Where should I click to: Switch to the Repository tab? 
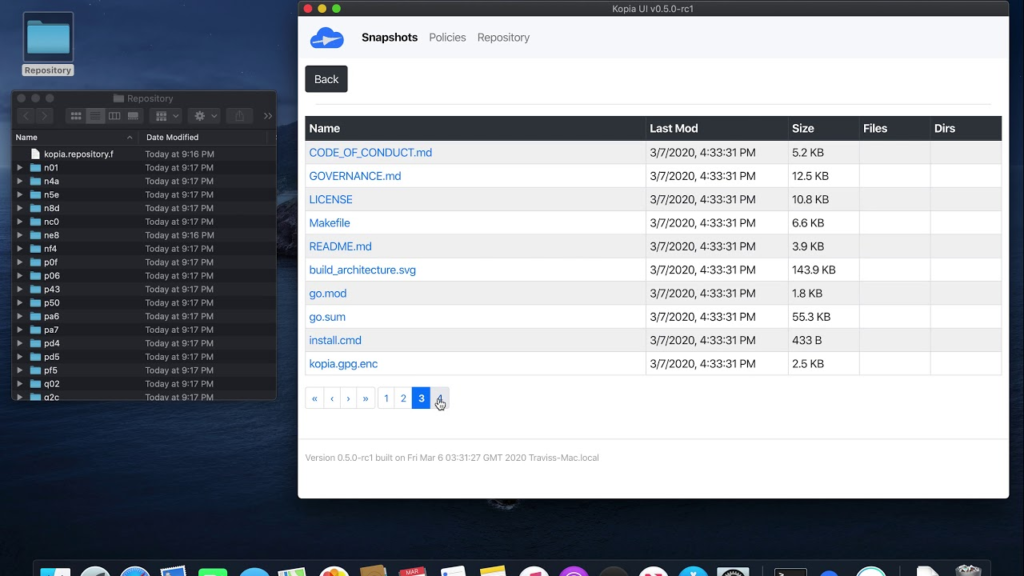503,37
